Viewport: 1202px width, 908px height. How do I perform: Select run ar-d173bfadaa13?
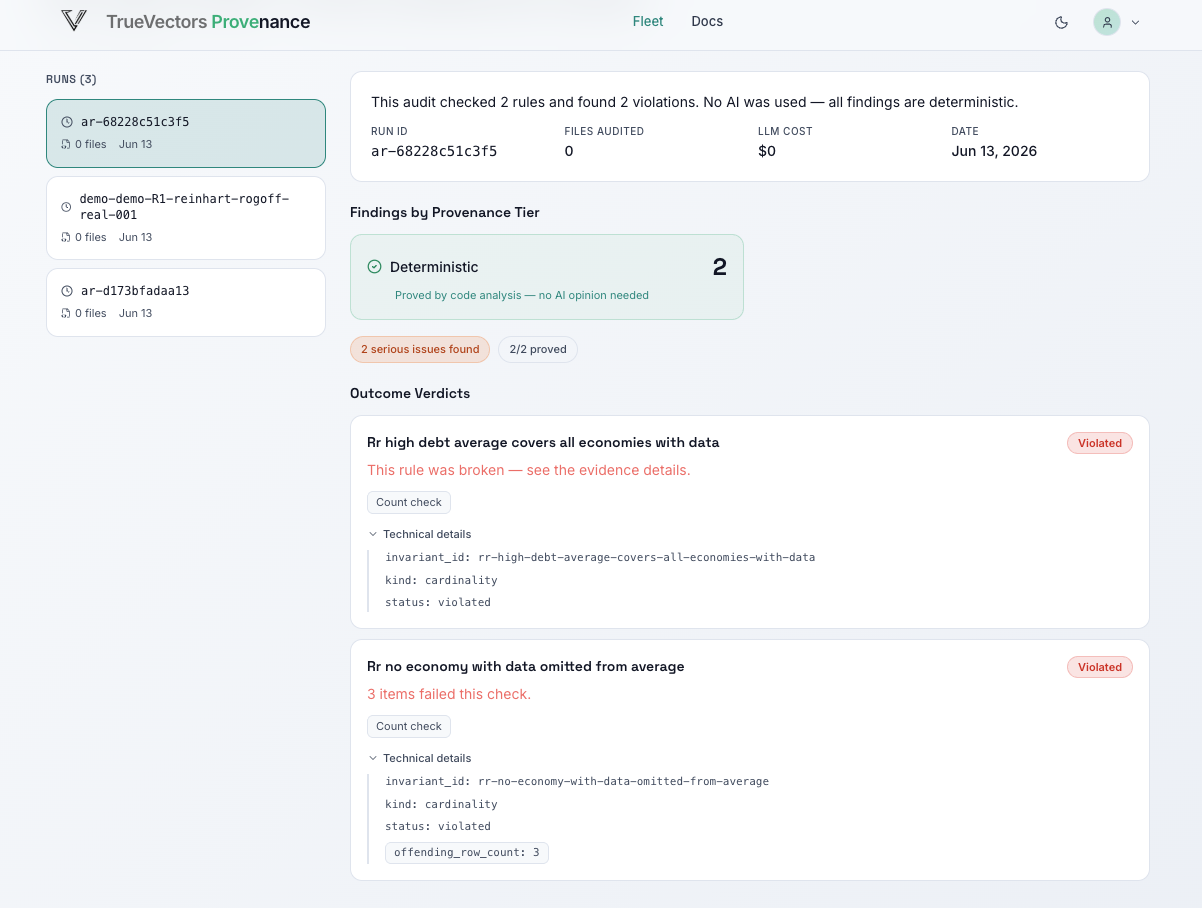[186, 302]
